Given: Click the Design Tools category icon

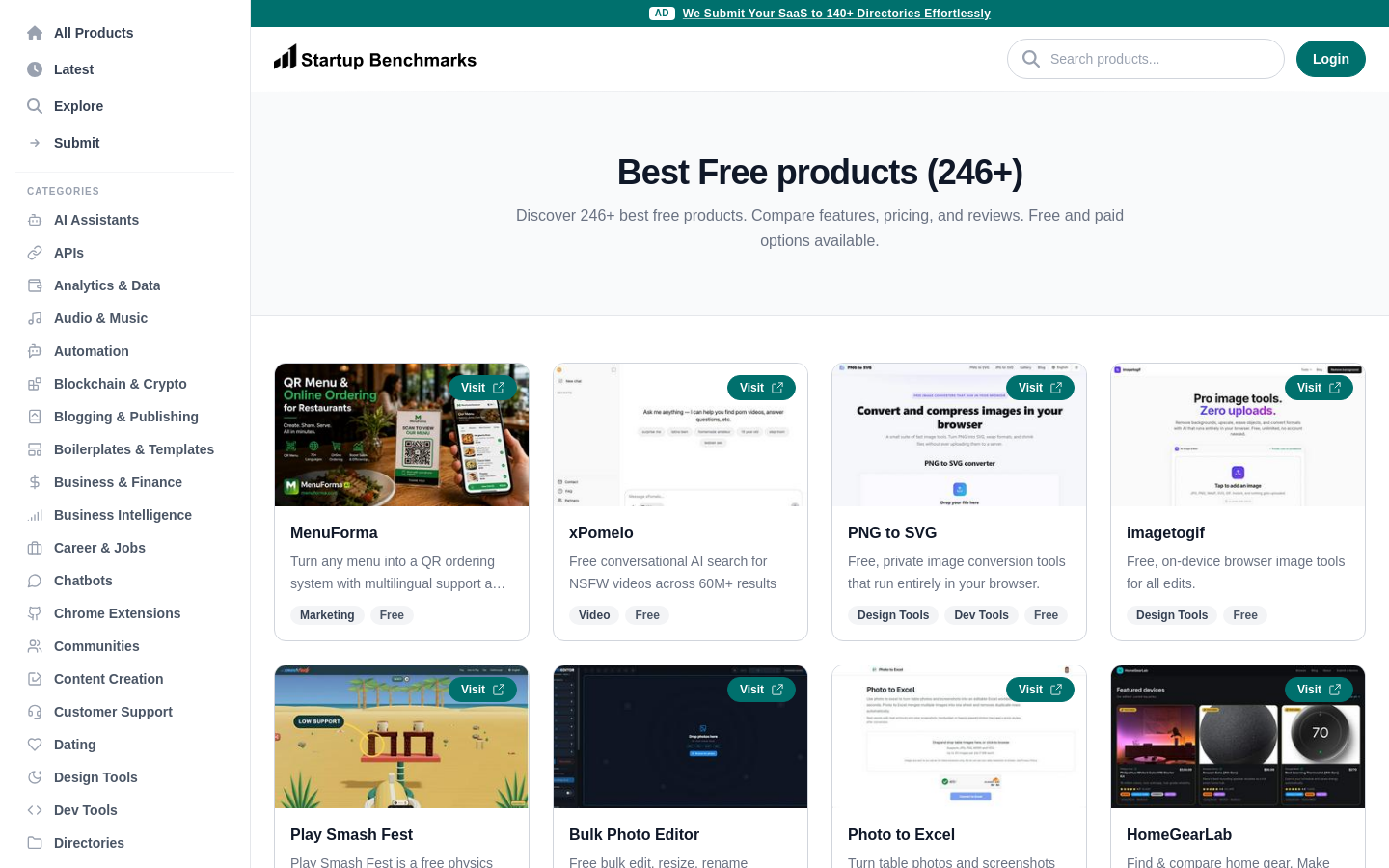Looking at the screenshot, I should tap(35, 777).
